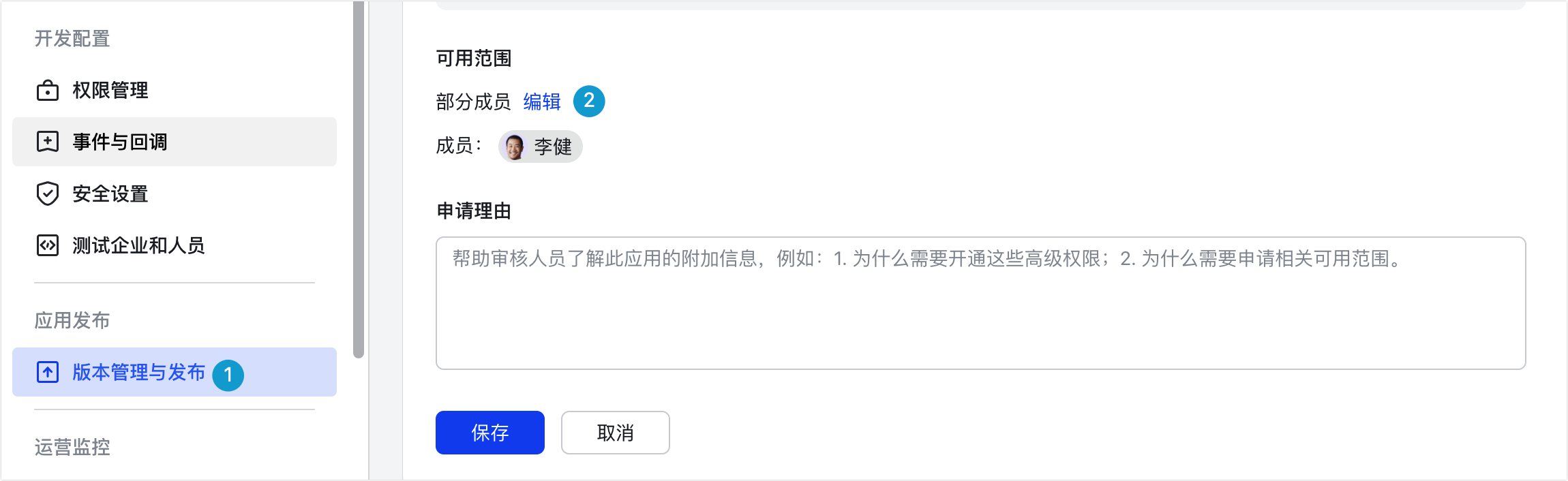Click the 版本管理与发布 upload icon
The image size is (1568, 481).
click(x=48, y=372)
